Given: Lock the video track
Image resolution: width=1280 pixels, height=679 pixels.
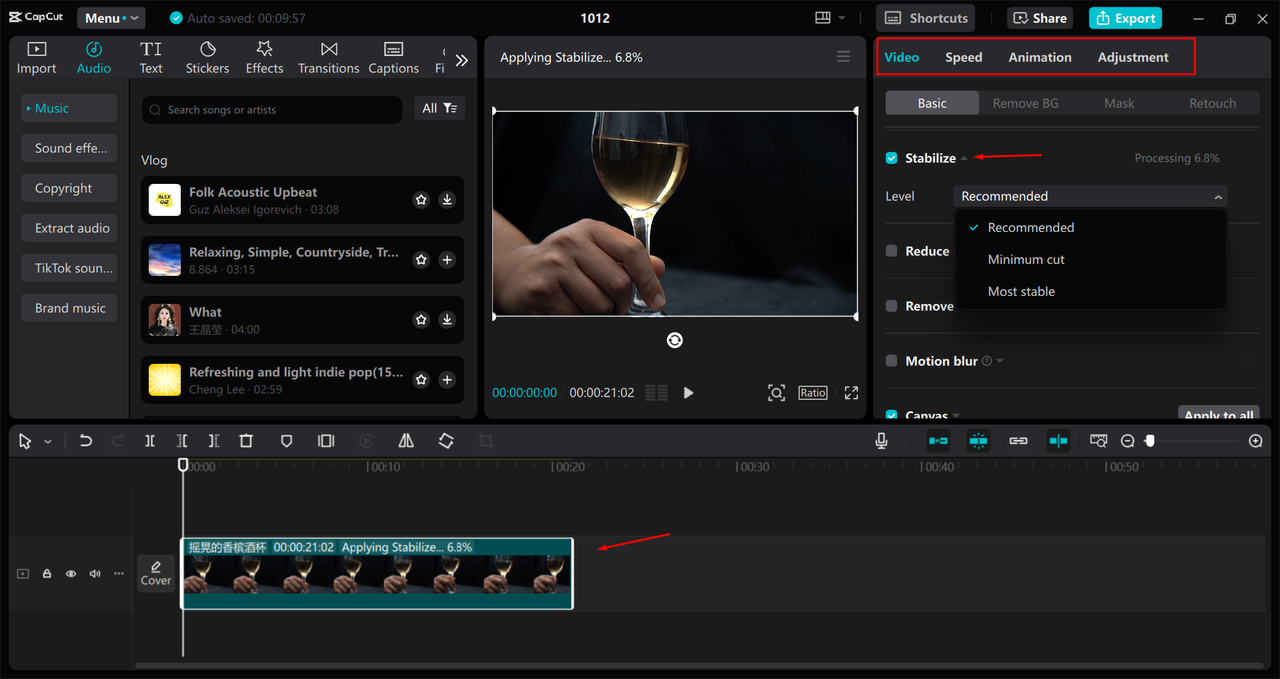Looking at the screenshot, I should tap(47, 574).
